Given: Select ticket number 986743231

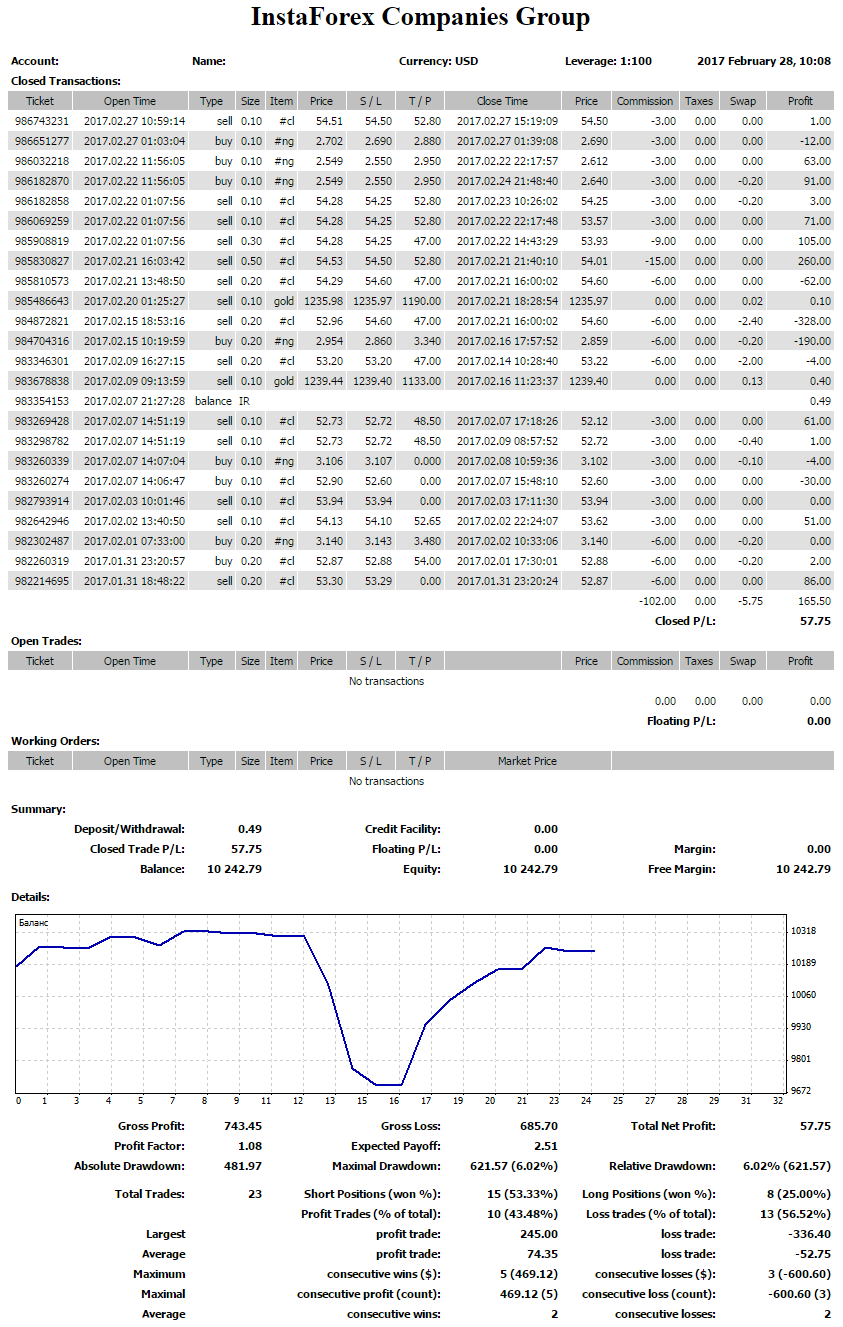Looking at the screenshot, I should pyautogui.click(x=42, y=121).
